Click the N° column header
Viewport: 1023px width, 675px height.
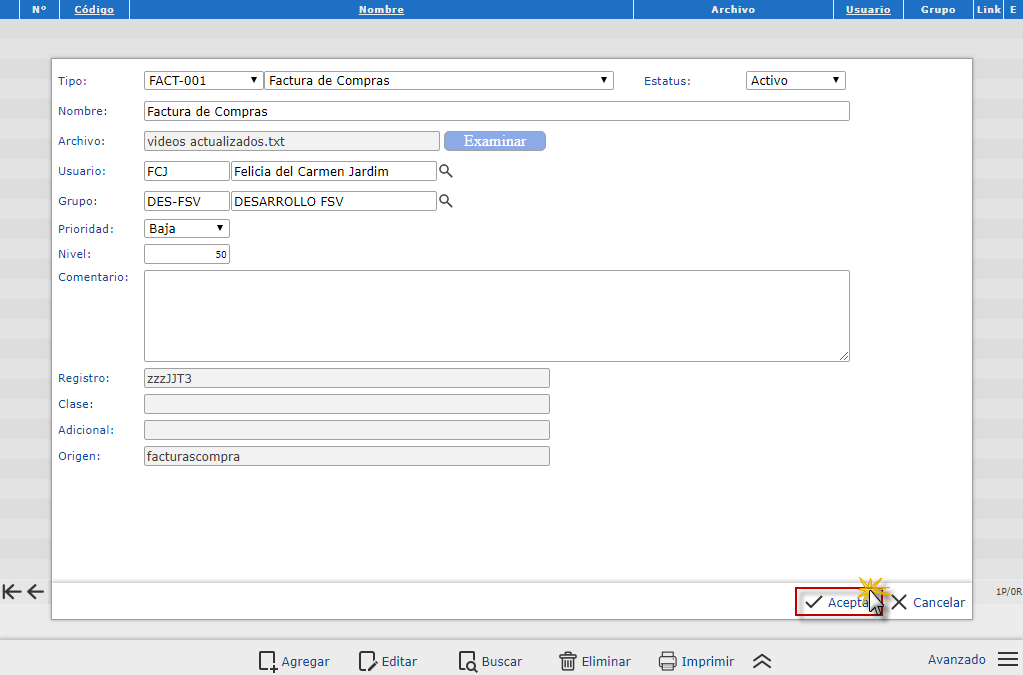39,9
